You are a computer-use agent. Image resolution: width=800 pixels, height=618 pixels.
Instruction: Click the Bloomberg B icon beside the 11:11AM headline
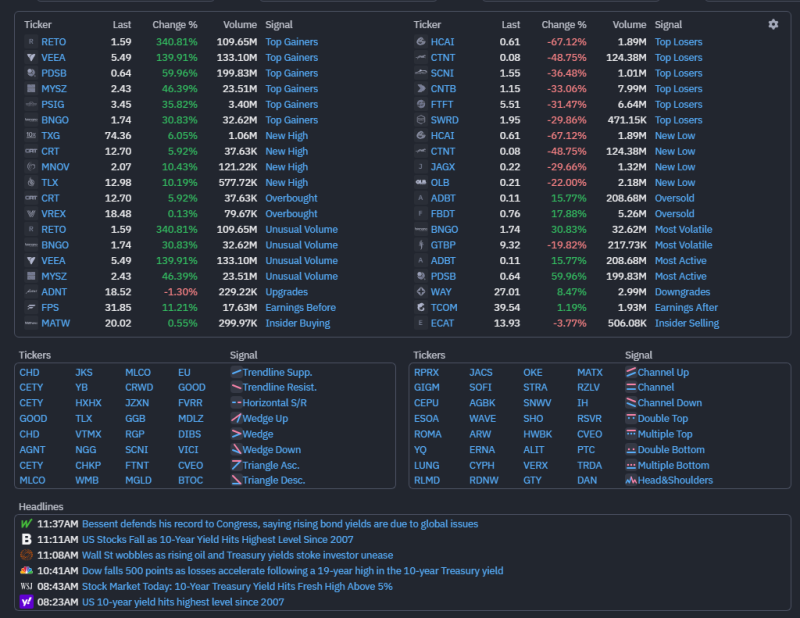tap(27, 539)
